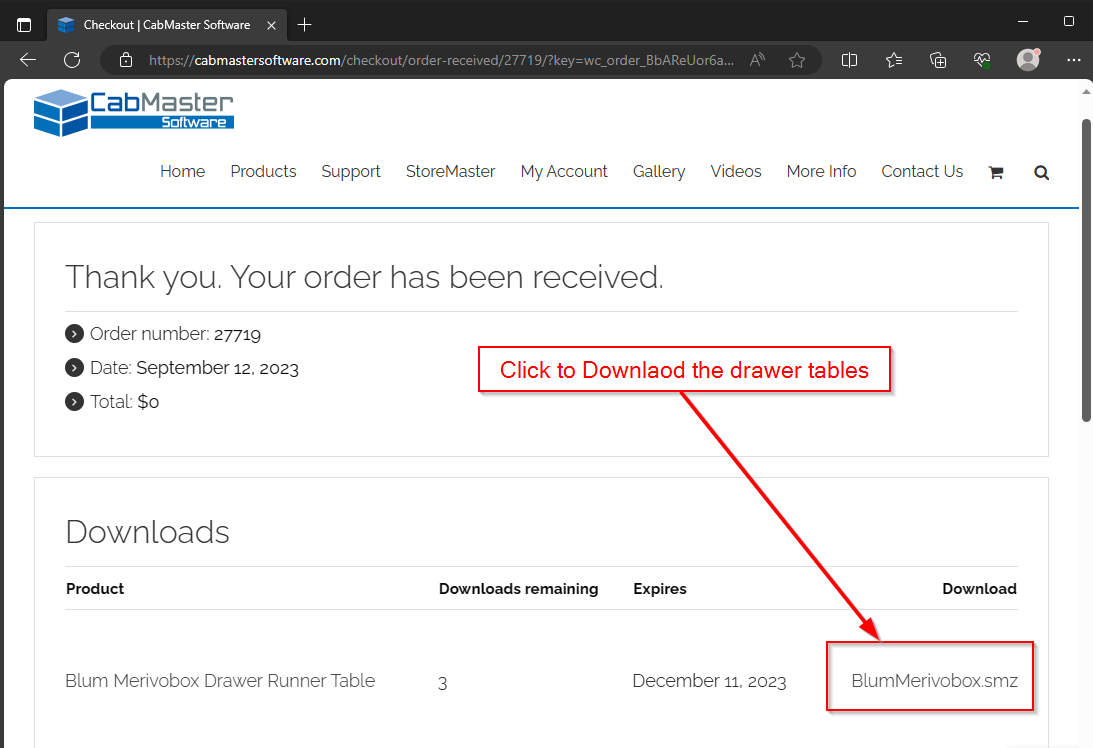This screenshot has height=748, width=1093.
Task: Open the Contact Us page
Action: click(x=922, y=171)
